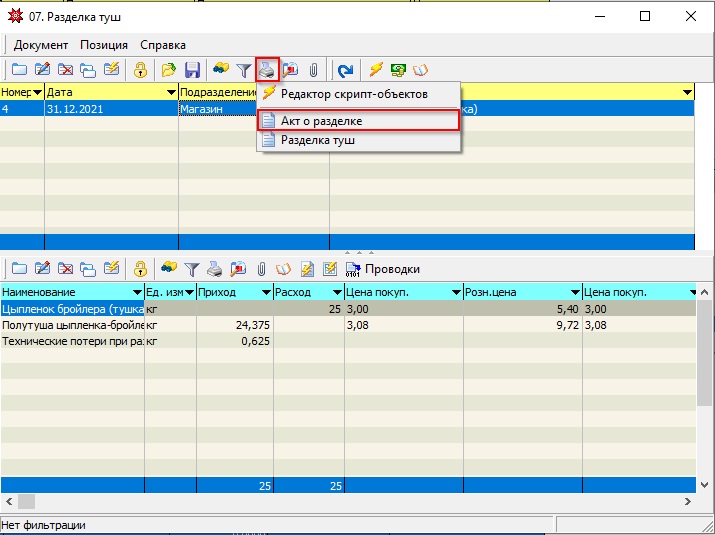The height and width of the screenshot is (535, 715).
Task: Select the Полутуша цыпленка-бройлера row
Action: click(x=72, y=325)
